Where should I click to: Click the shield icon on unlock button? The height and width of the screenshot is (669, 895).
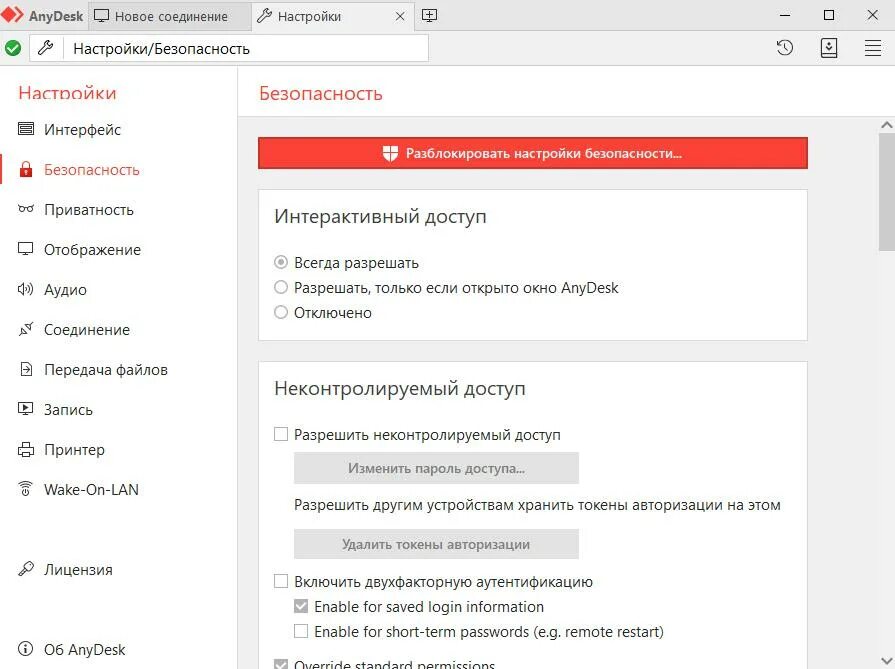pyautogui.click(x=390, y=153)
